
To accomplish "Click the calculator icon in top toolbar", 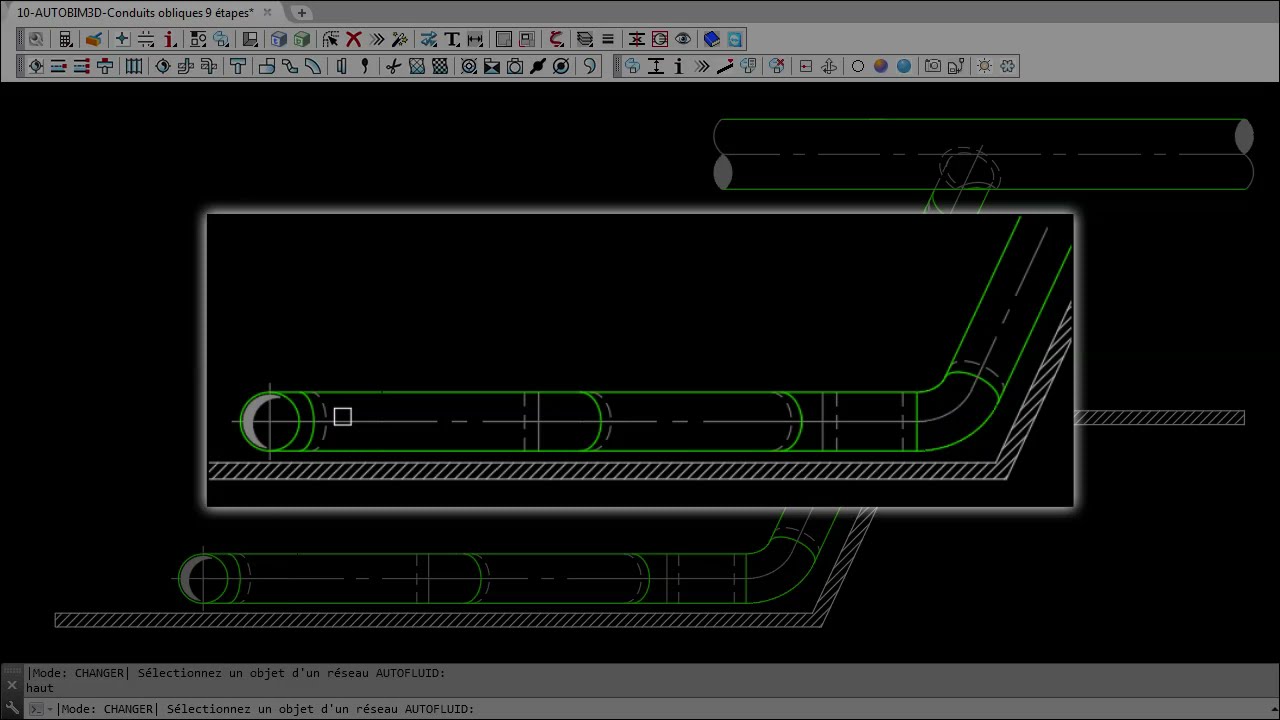I will click(65, 40).
